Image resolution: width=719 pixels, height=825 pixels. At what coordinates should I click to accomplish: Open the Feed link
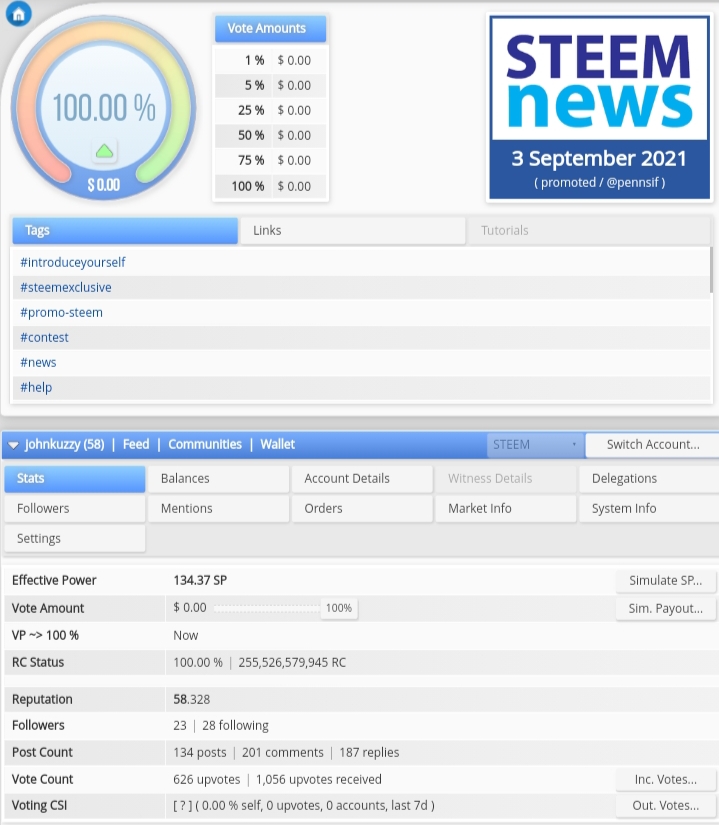136,445
